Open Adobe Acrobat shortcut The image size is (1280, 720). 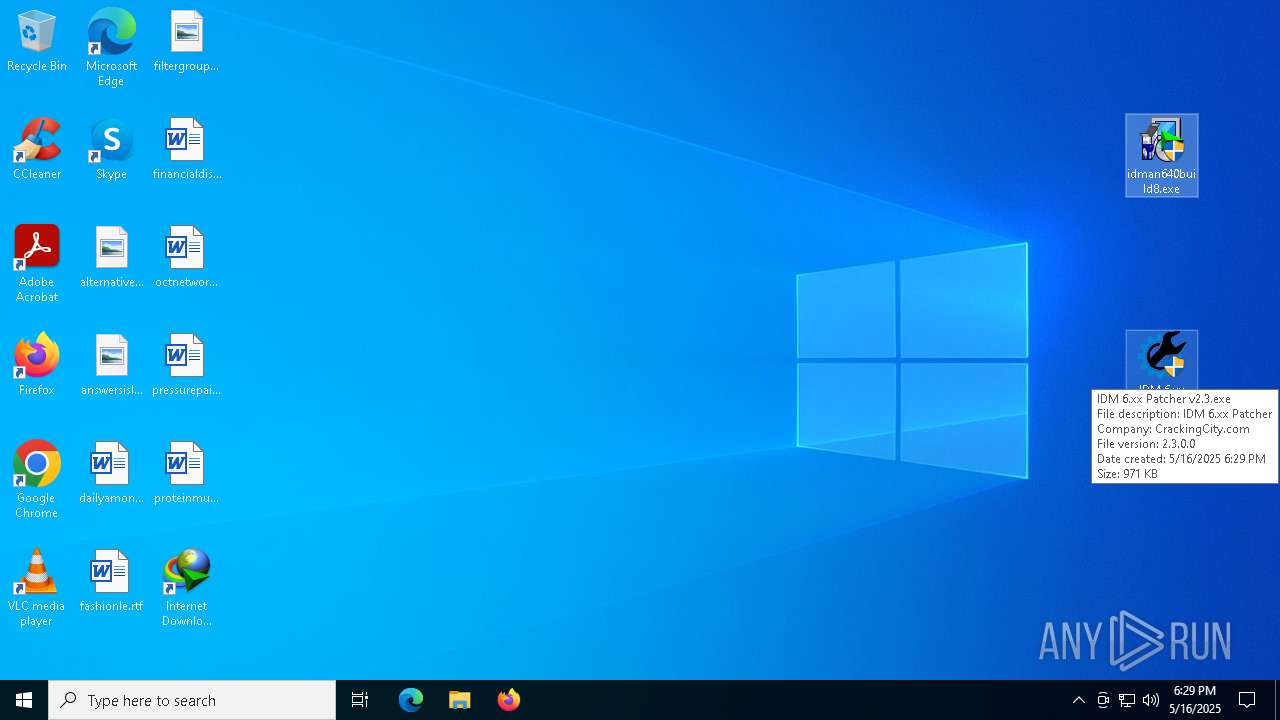tap(37, 264)
